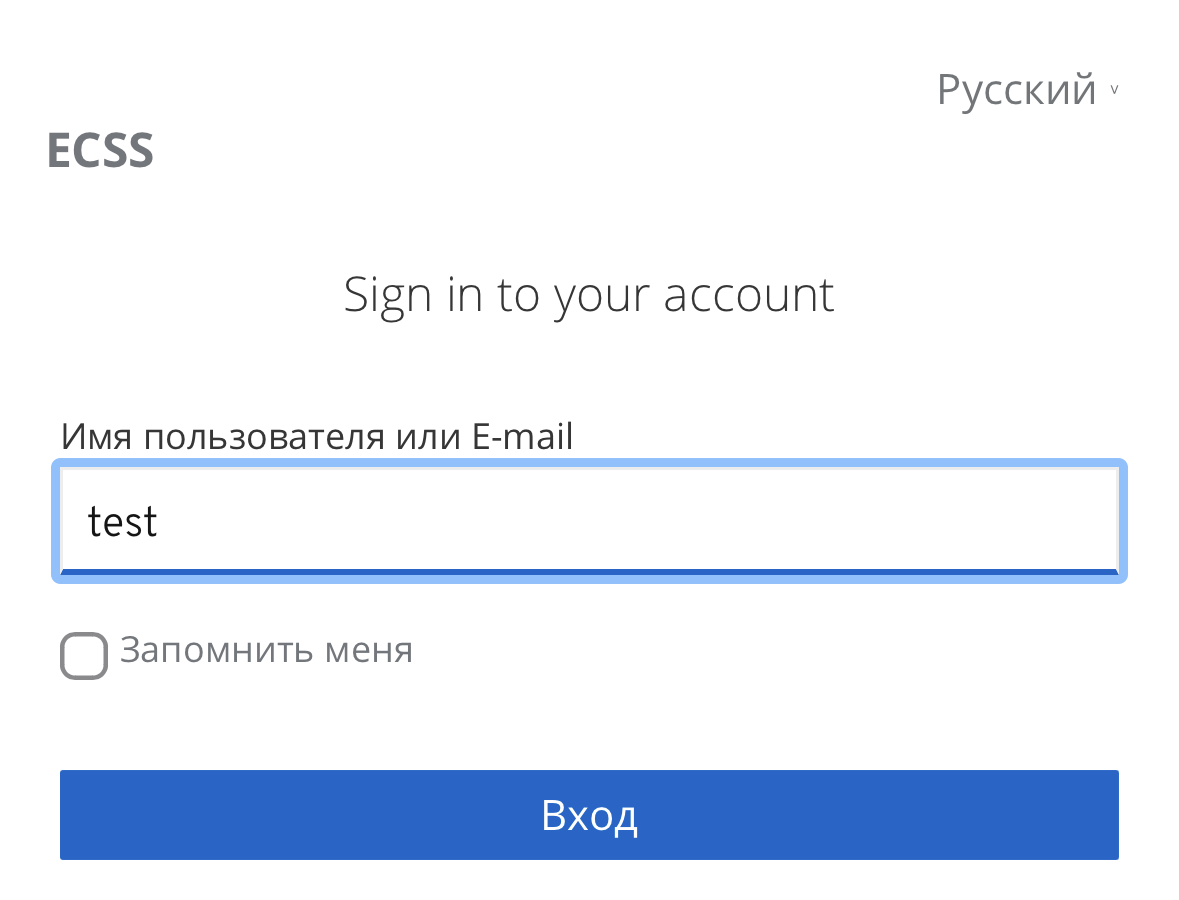Click the language chevron icon
Viewport: 1179px width, 900px height.
[x=1114, y=91]
